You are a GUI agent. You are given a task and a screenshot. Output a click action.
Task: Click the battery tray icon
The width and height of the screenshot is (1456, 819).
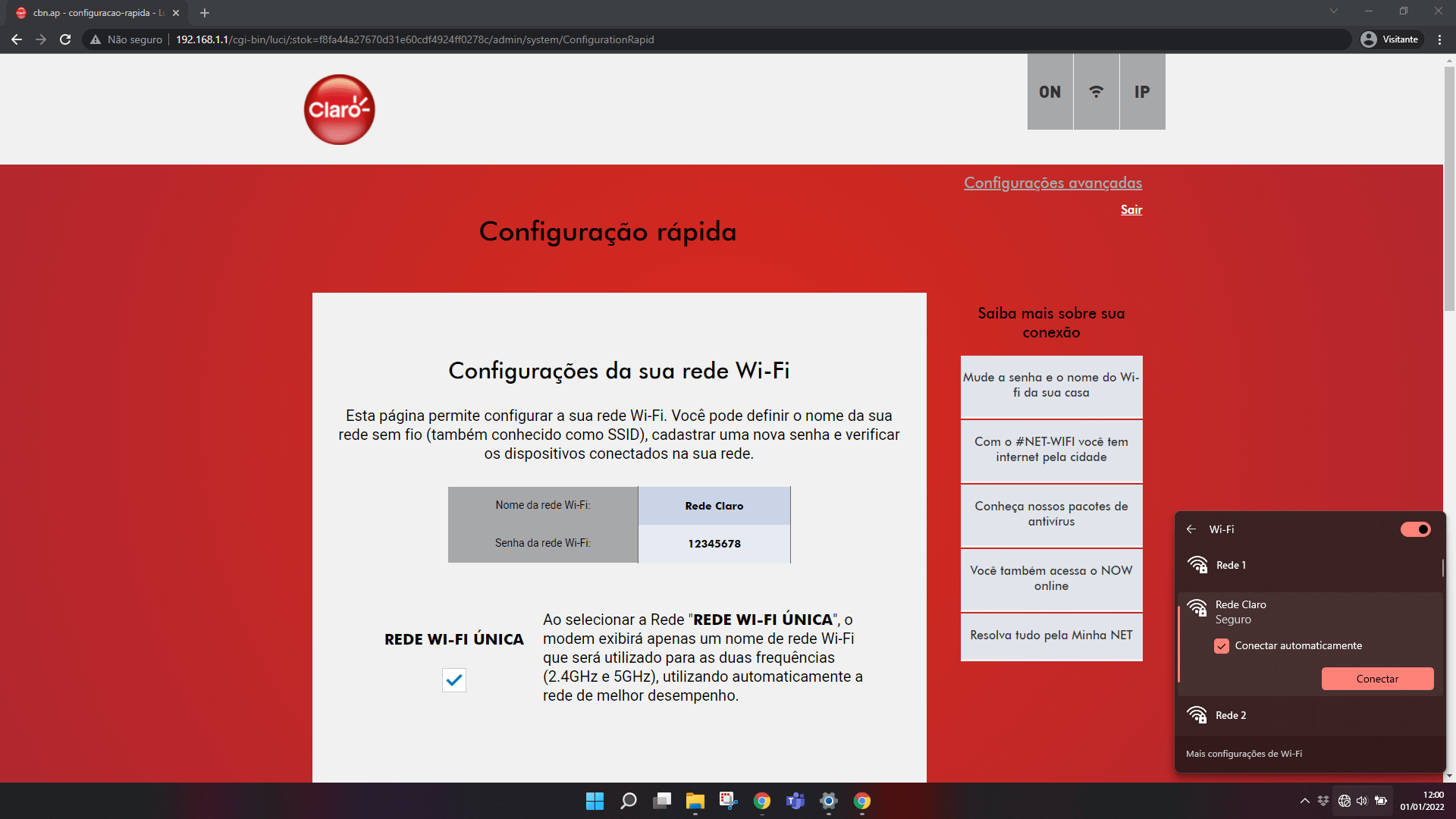1381,801
